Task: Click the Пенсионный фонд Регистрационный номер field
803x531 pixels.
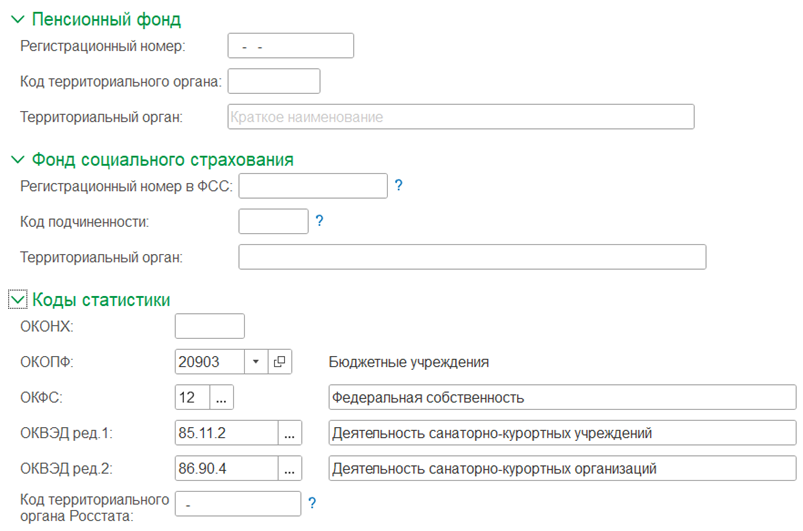Action: click(x=291, y=46)
